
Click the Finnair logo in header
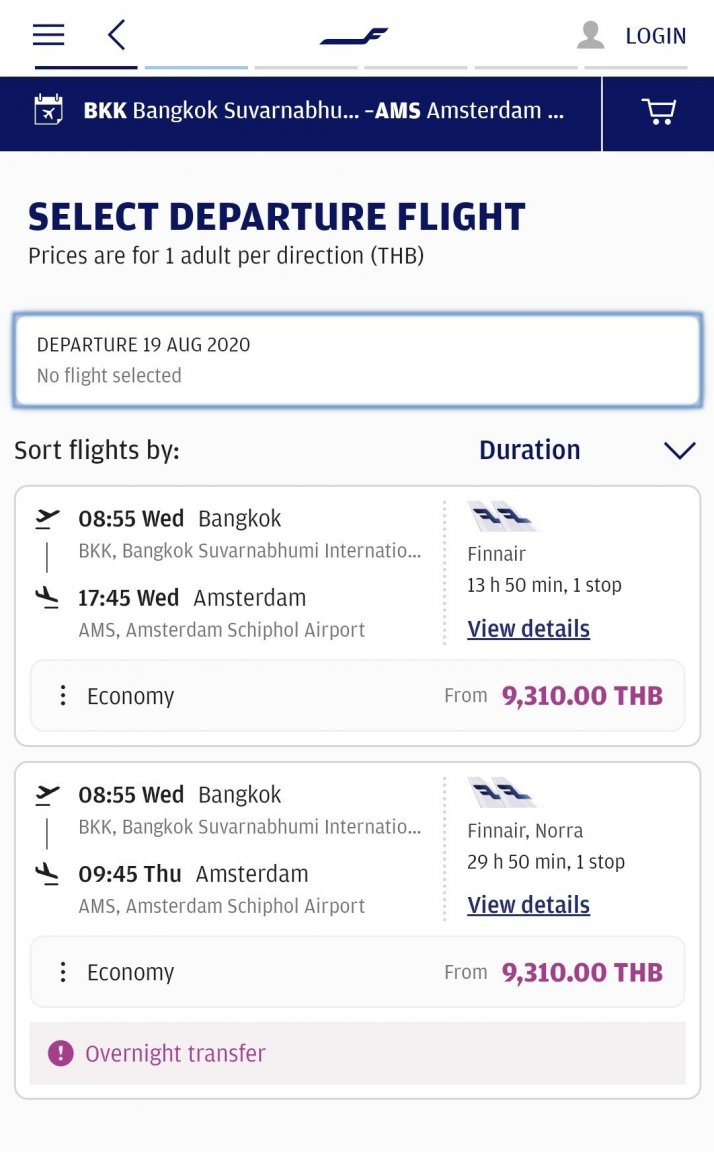click(354, 37)
